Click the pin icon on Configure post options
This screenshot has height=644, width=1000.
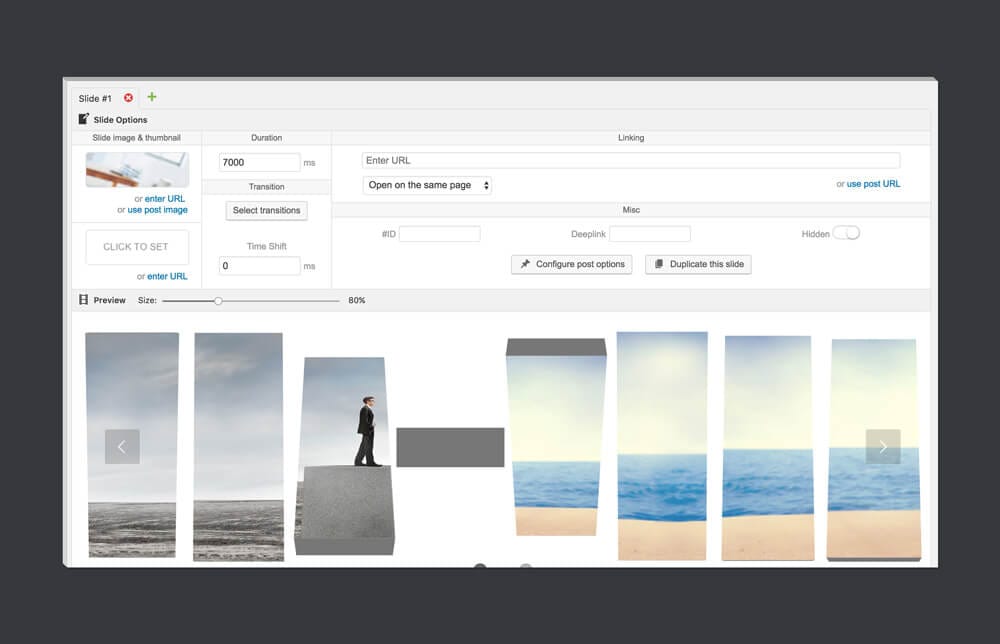coord(524,265)
